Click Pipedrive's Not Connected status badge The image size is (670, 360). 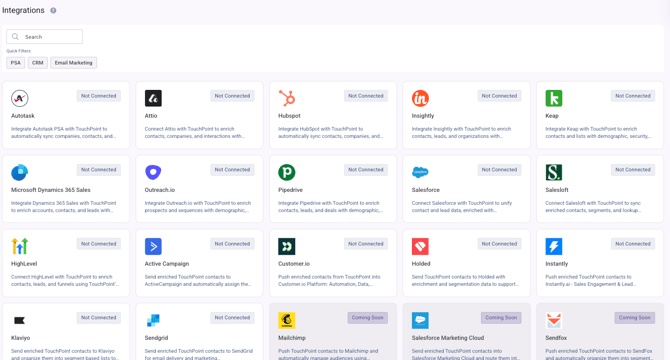click(366, 170)
